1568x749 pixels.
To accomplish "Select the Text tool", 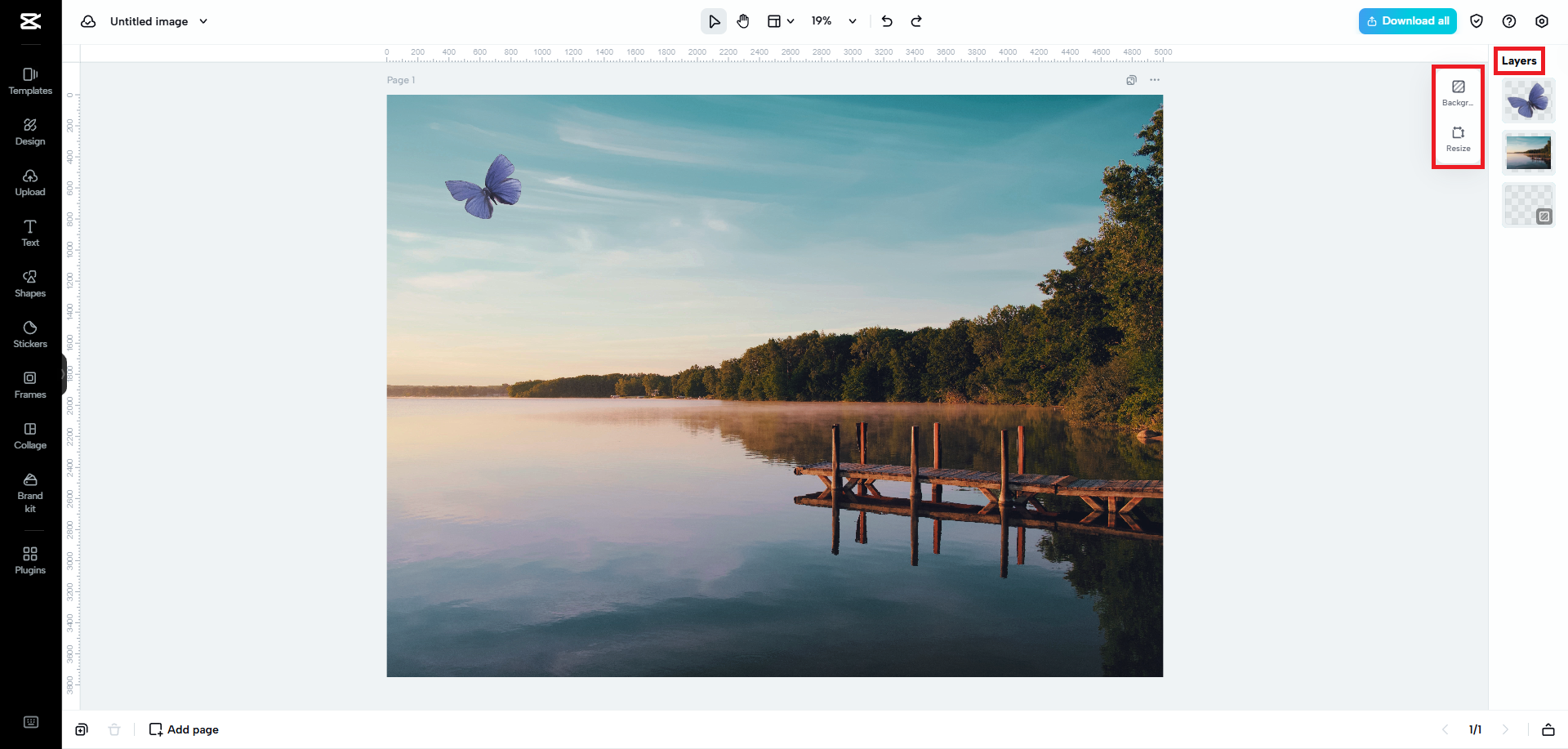I will pyautogui.click(x=30, y=232).
